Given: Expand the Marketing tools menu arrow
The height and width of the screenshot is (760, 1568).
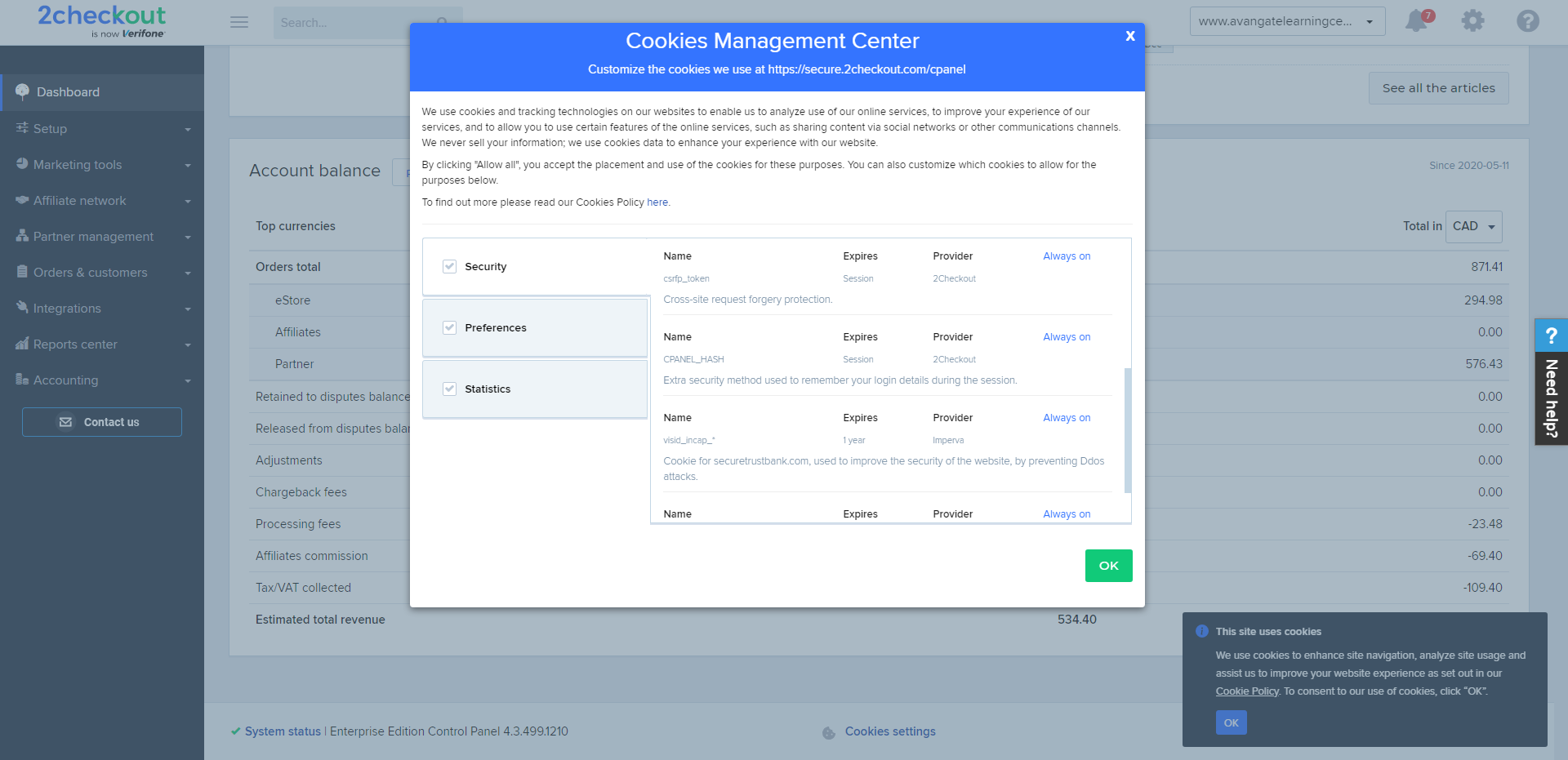Looking at the screenshot, I should (188, 165).
